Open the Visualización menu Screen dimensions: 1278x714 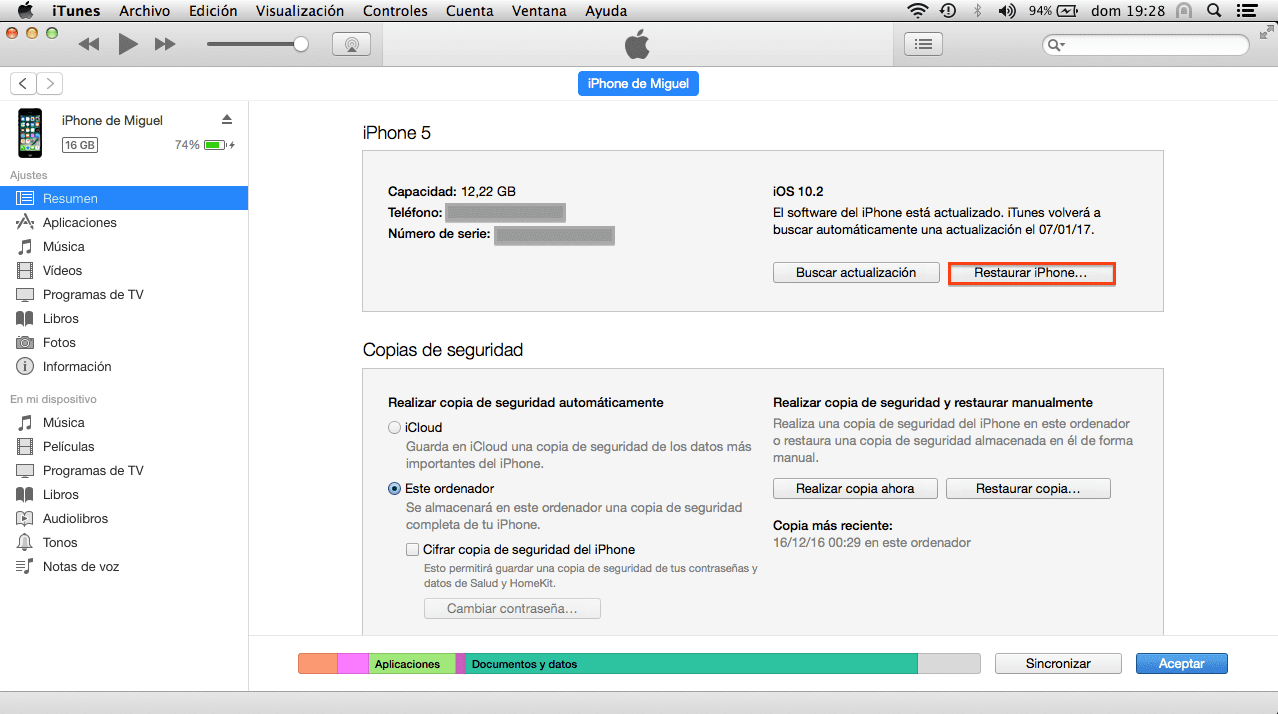pyautogui.click(x=300, y=11)
